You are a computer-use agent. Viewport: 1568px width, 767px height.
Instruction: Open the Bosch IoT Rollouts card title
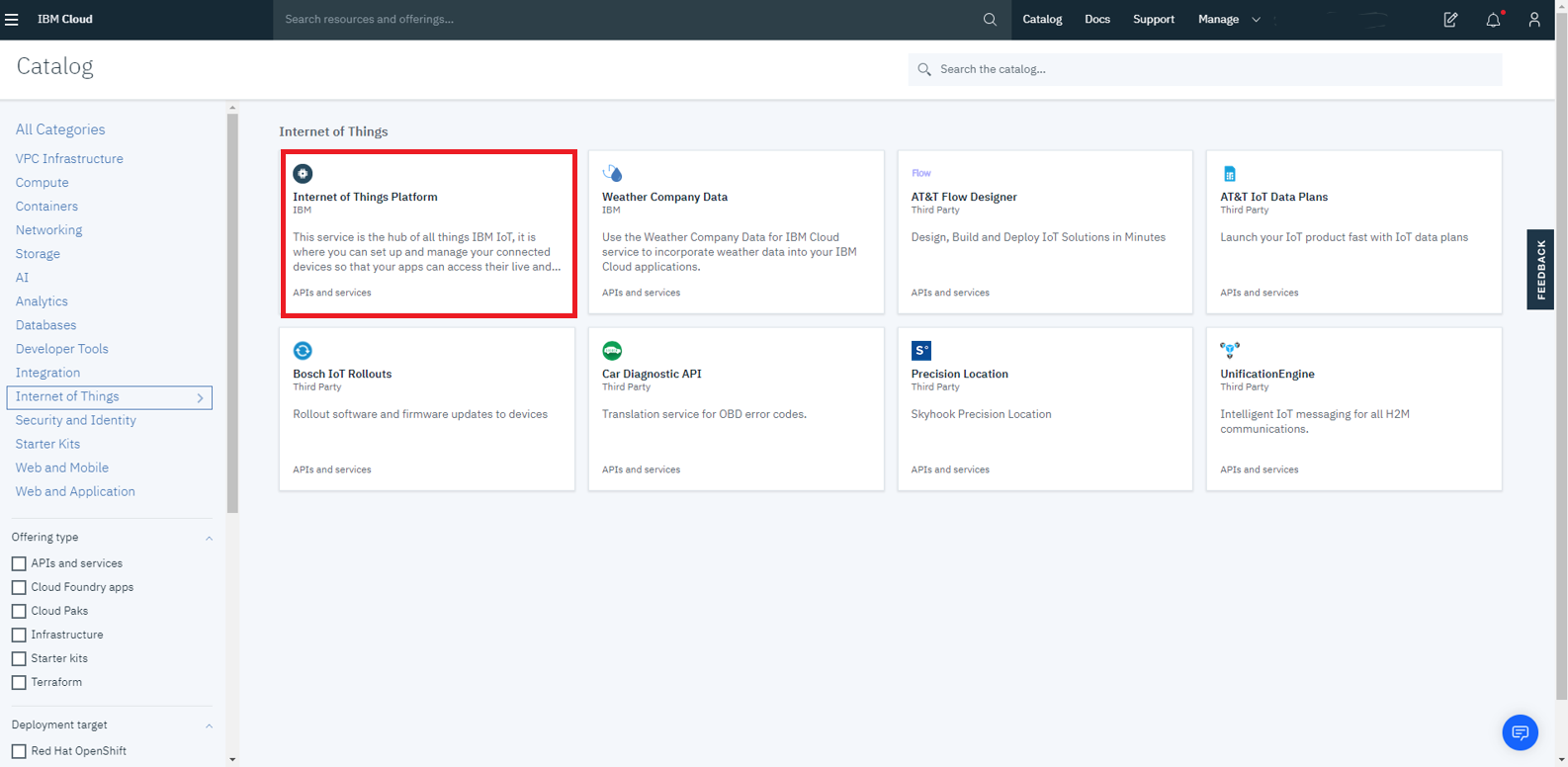click(342, 374)
